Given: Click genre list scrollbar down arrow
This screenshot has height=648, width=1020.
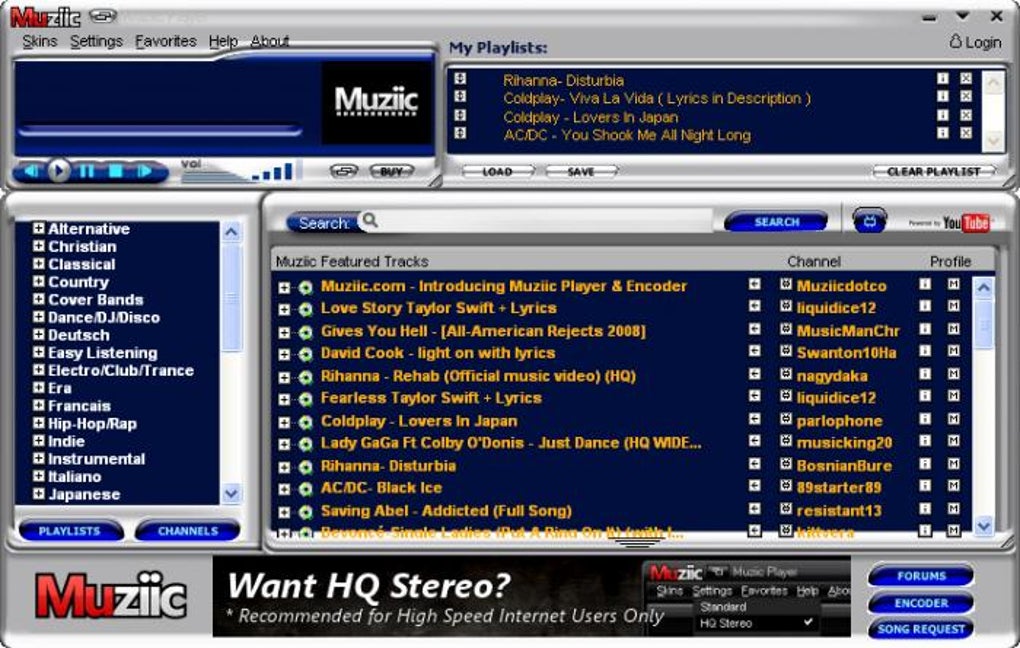Looking at the screenshot, I should [x=231, y=493].
